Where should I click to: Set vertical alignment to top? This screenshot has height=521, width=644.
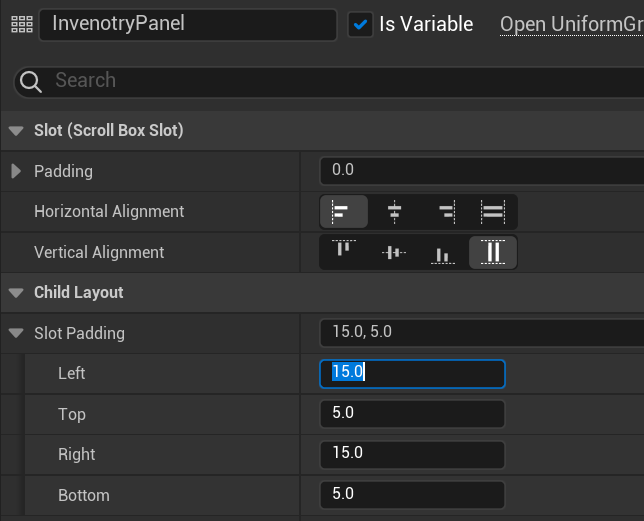pyautogui.click(x=343, y=252)
